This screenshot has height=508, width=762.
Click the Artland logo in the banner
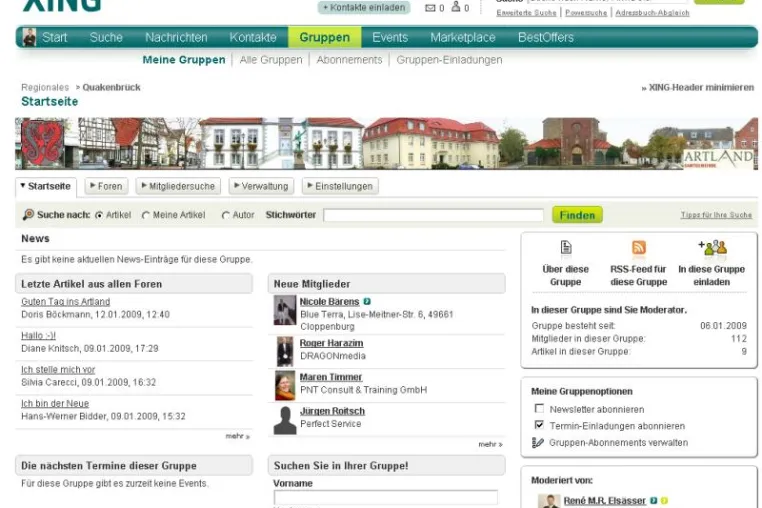pyautogui.click(x=718, y=159)
